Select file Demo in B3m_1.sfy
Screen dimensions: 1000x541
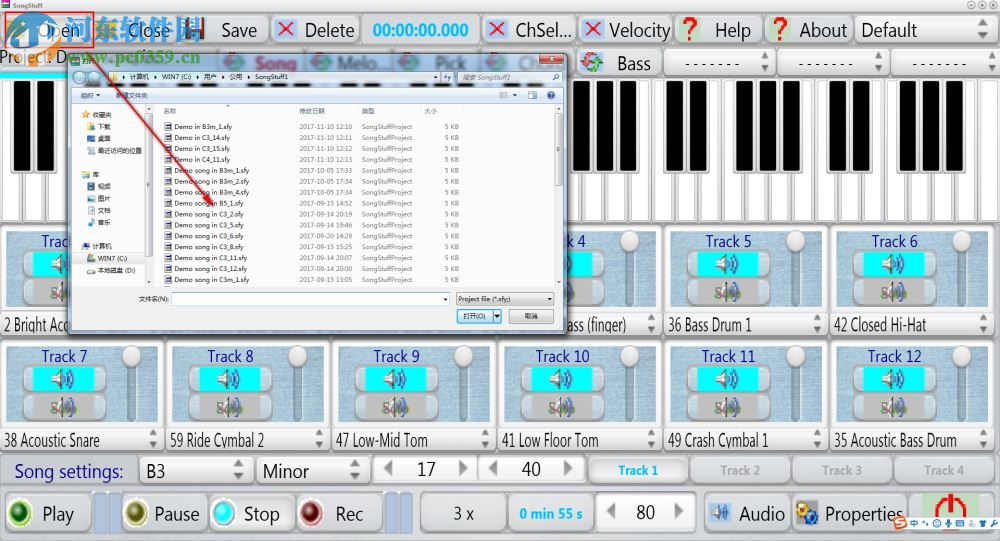(203, 126)
